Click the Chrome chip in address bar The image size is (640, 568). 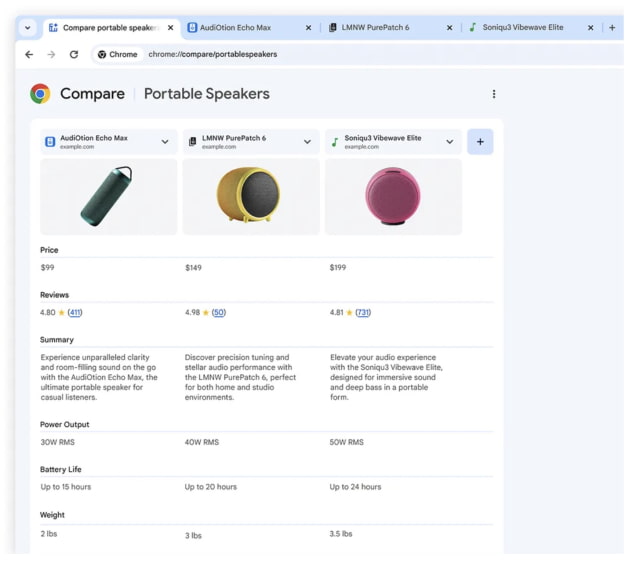(118, 54)
